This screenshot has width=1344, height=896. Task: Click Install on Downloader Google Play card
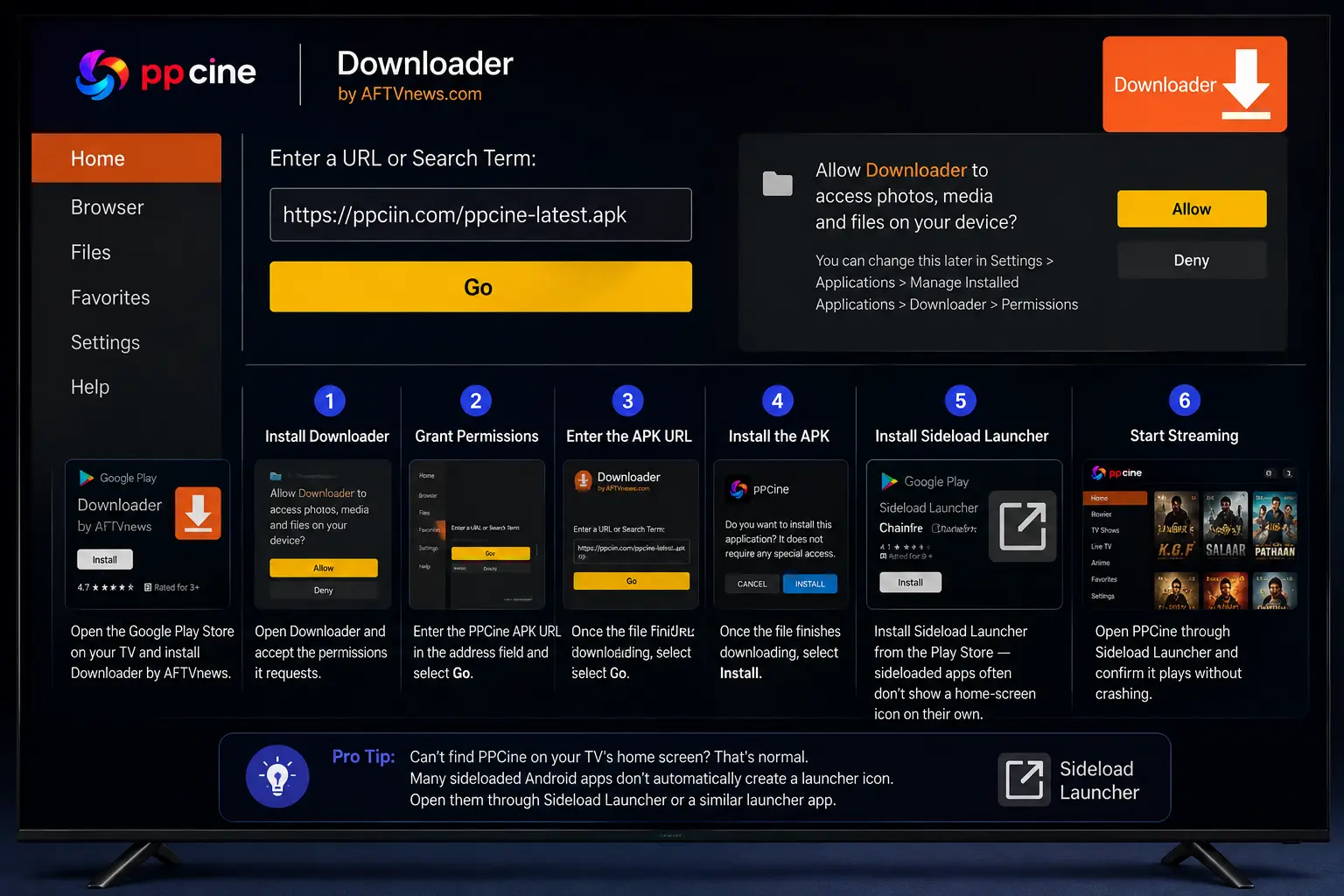click(x=105, y=560)
